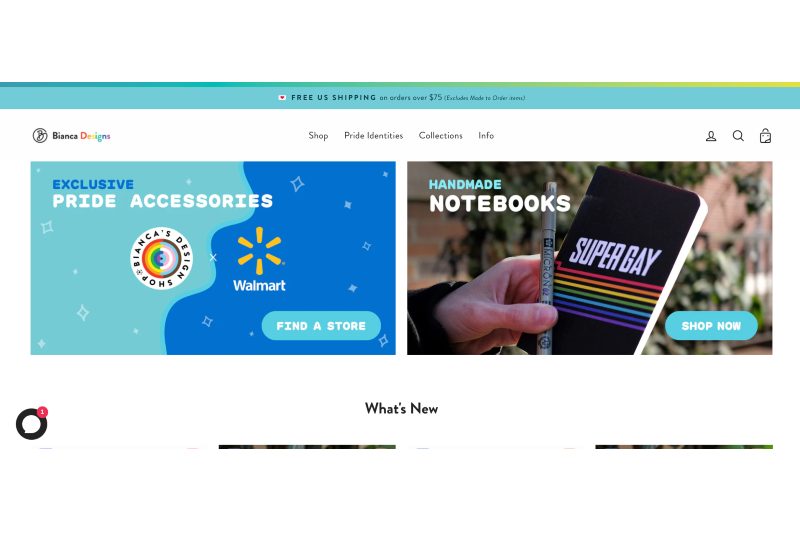Image resolution: width=800 pixels, height=533 pixels.
Task: Open the Exclusive Pride Accessories banner
Action: (x=213, y=258)
